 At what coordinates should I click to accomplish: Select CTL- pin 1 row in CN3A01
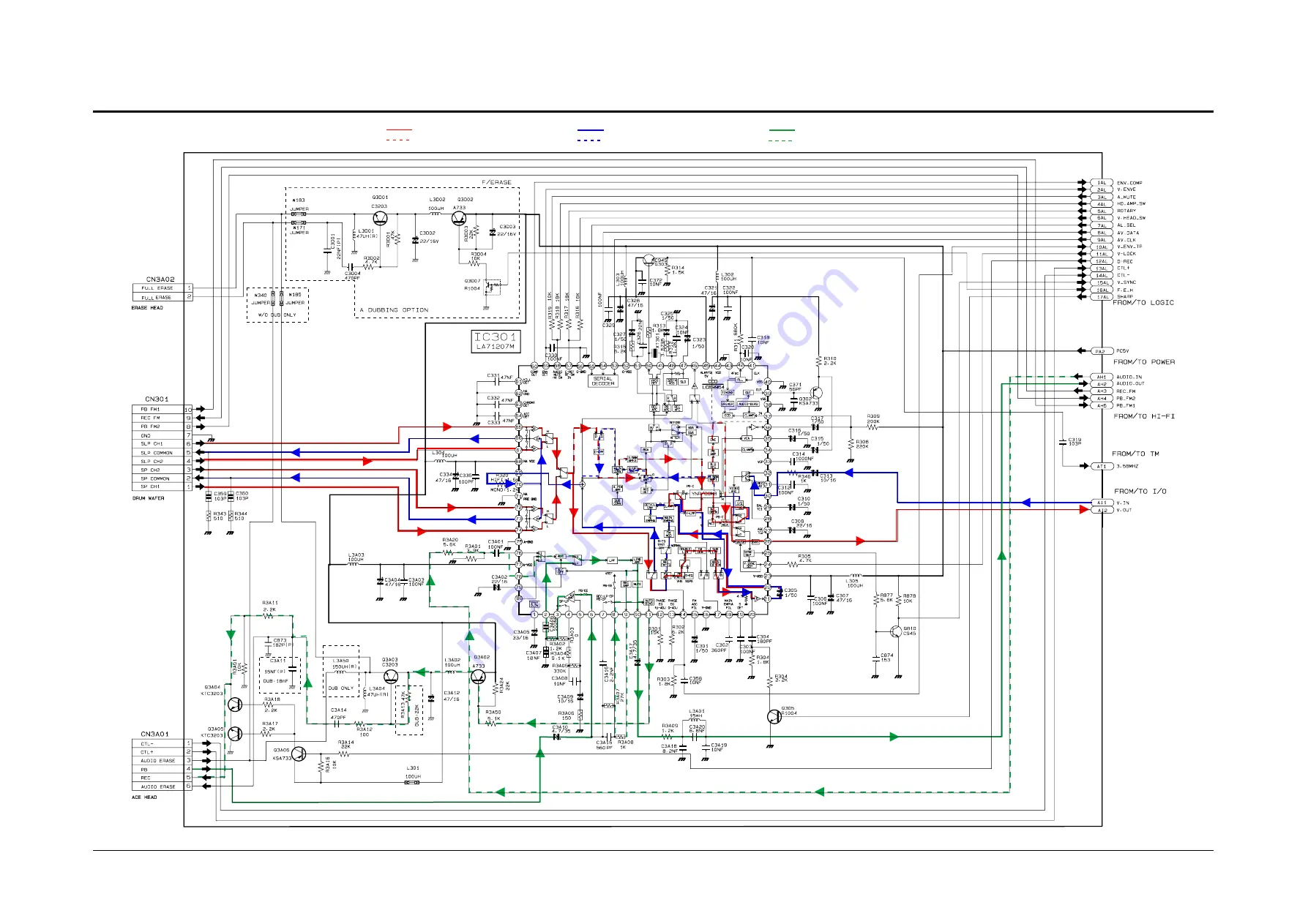click(x=162, y=743)
